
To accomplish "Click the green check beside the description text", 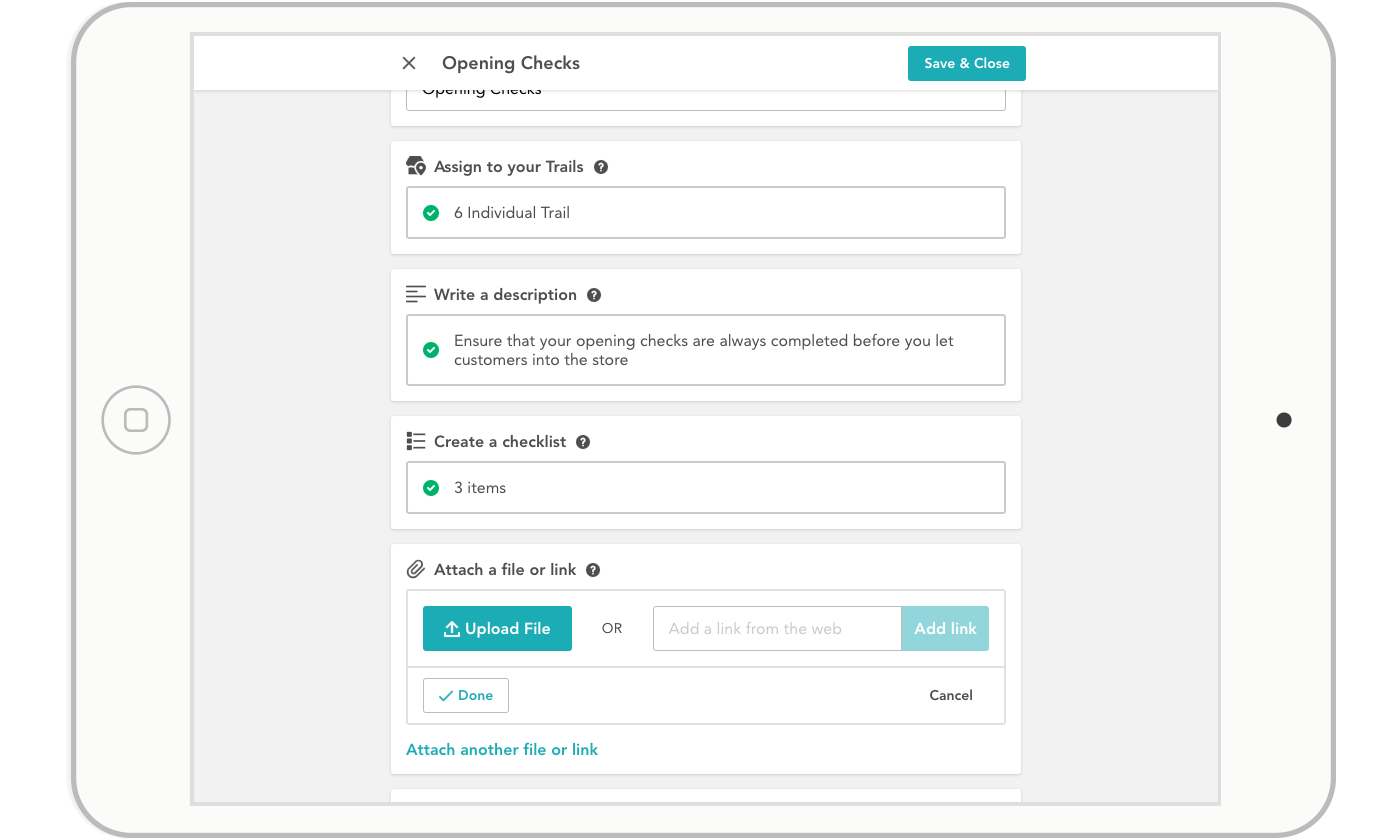I will click(x=431, y=350).
